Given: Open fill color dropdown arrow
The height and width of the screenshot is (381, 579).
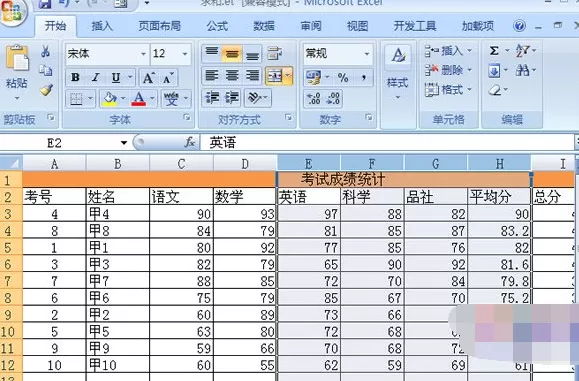Looking at the screenshot, I should pos(123,99).
